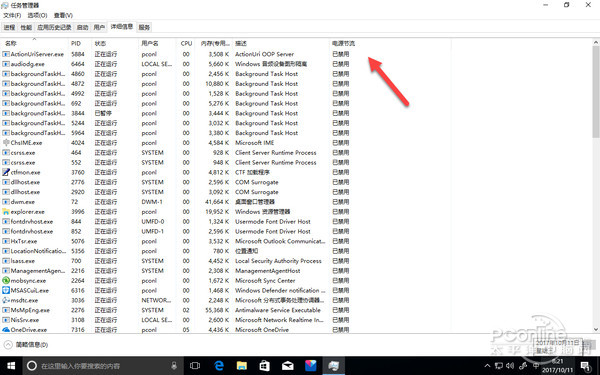Collapse to 简略信息 view
The height and width of the screenshot is (375, 600).
coord(26,345)
